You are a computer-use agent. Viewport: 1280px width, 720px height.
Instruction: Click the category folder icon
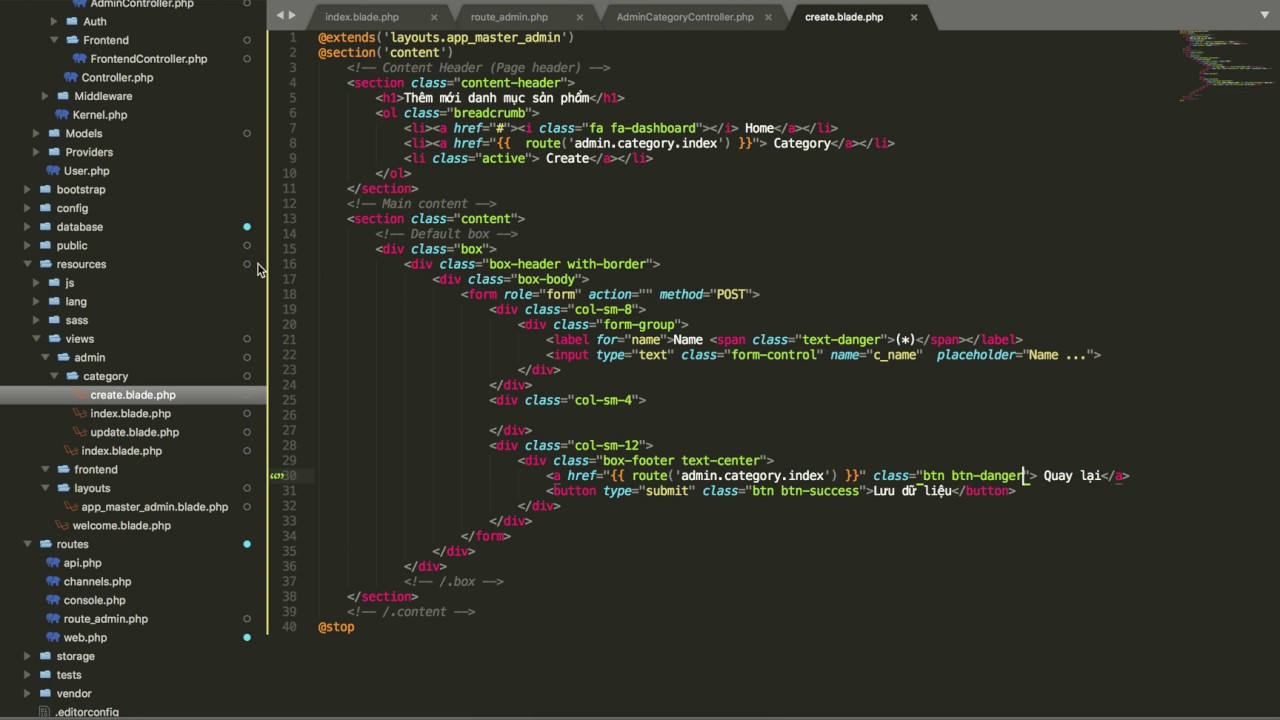[73, 376]
